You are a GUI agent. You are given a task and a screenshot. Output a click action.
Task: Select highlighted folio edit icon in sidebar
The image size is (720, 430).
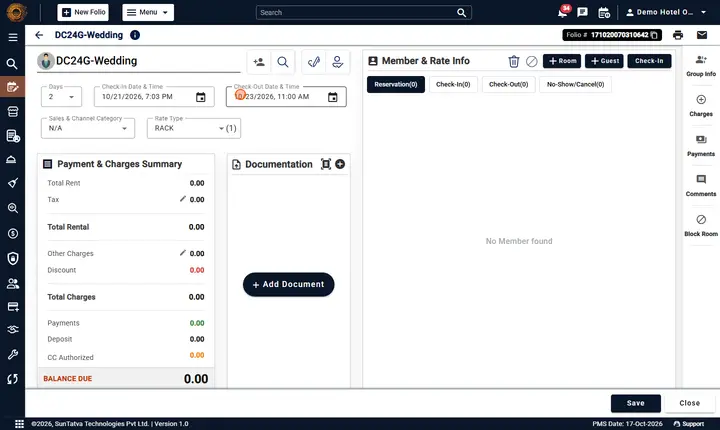tap(12, 87)
